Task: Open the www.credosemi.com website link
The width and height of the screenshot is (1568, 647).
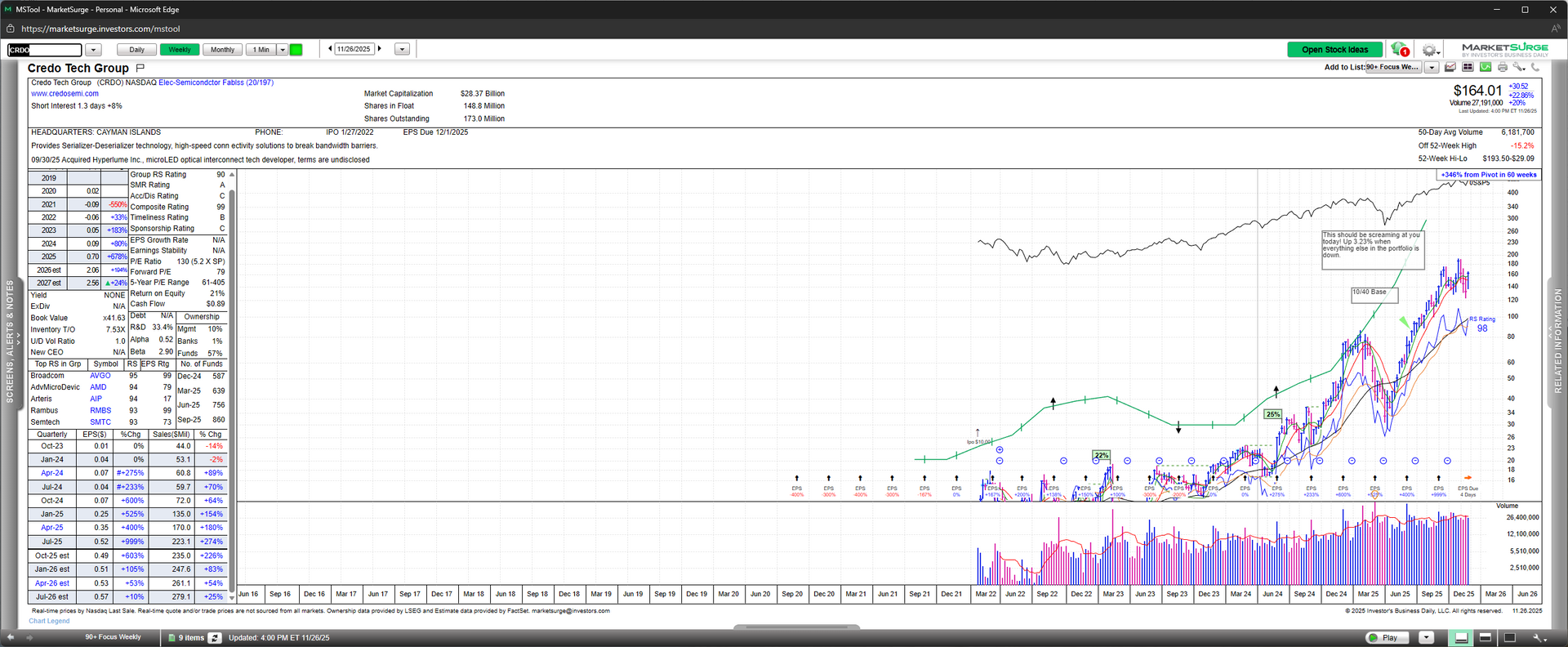Action: (x=65, y=94)
